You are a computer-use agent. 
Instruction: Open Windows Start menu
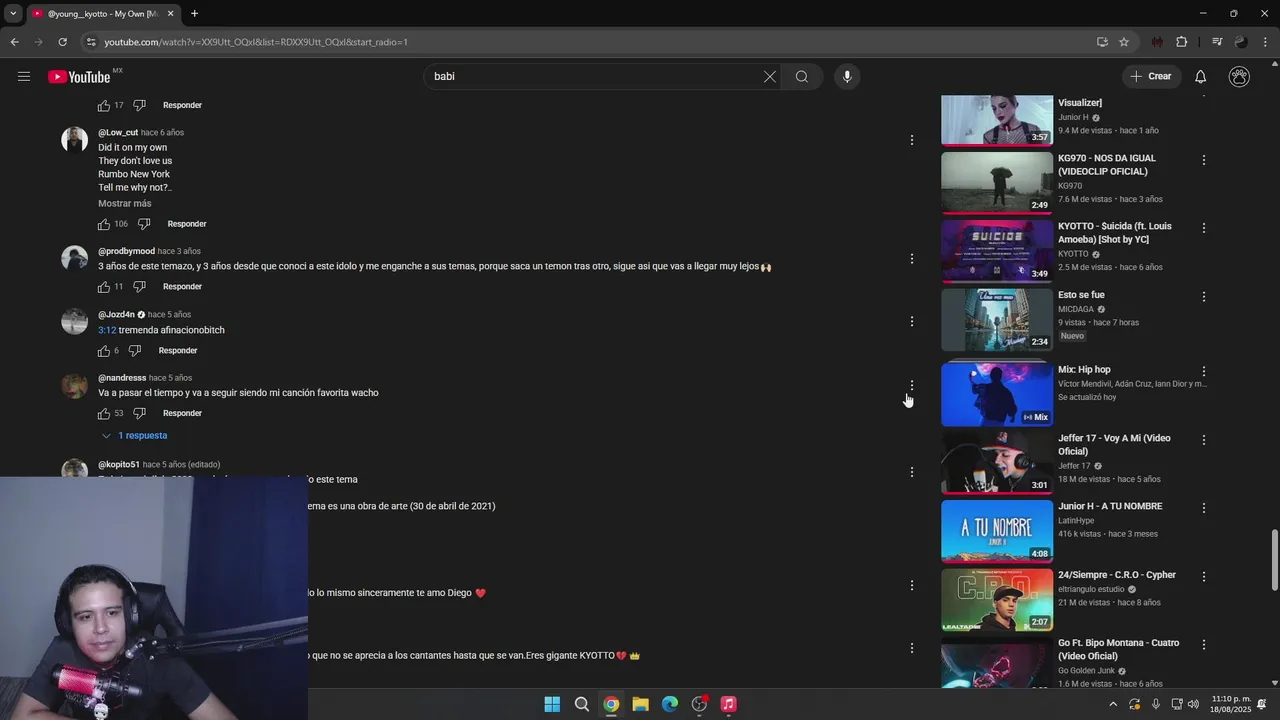(552, 704)
